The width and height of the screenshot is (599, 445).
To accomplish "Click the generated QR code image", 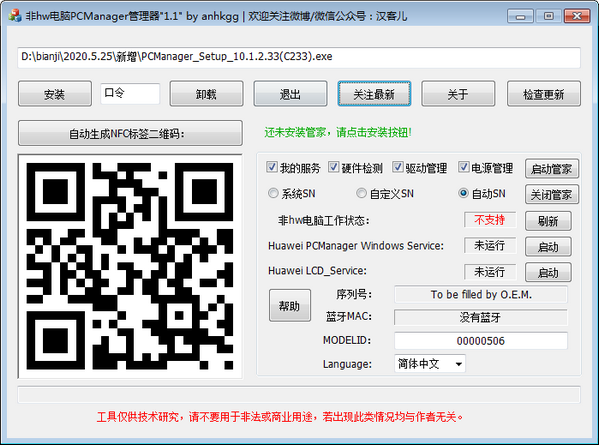I will click(130, 266).
